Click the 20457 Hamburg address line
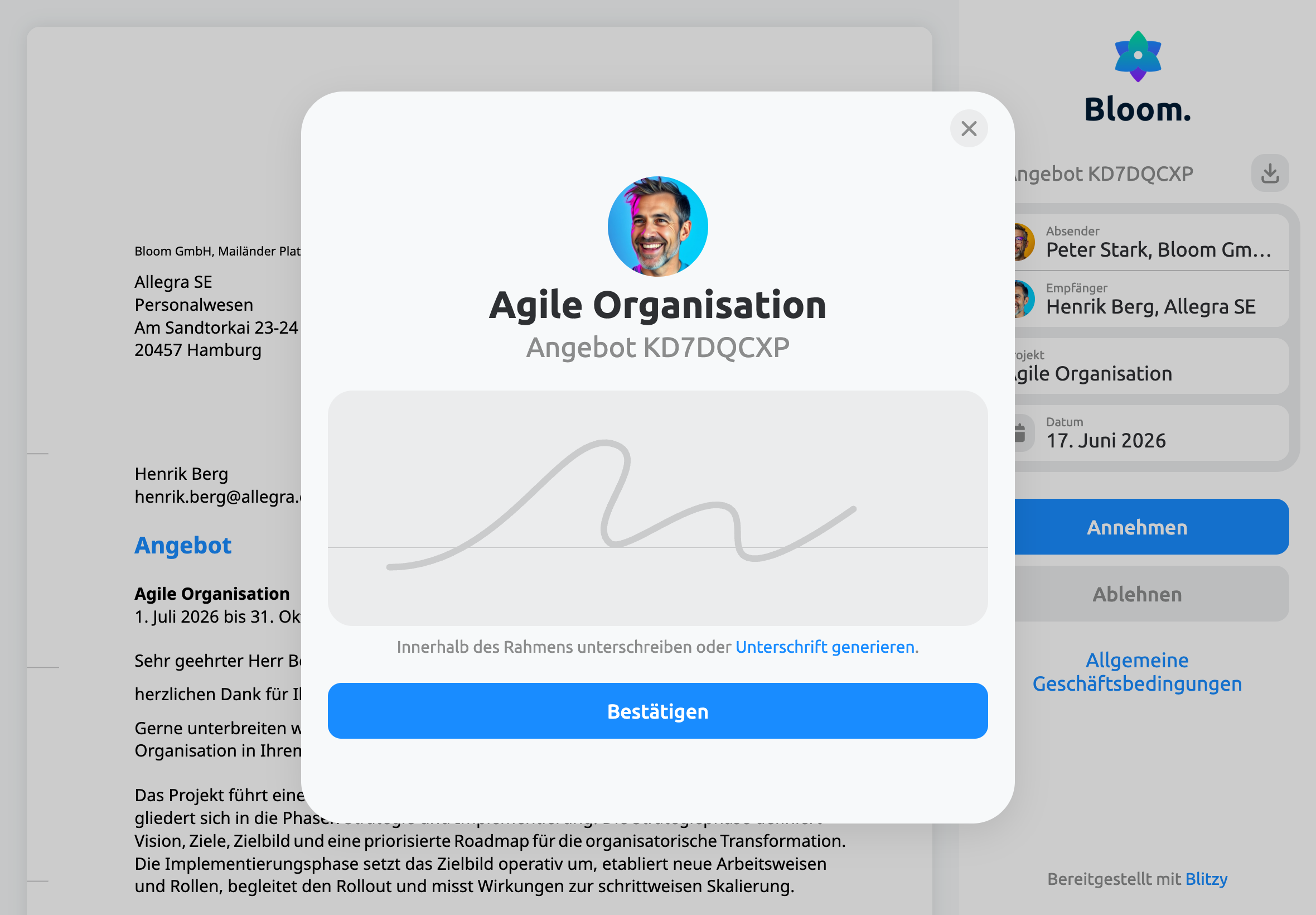Viewport: 1316px width, 915px height. [197, 350]
